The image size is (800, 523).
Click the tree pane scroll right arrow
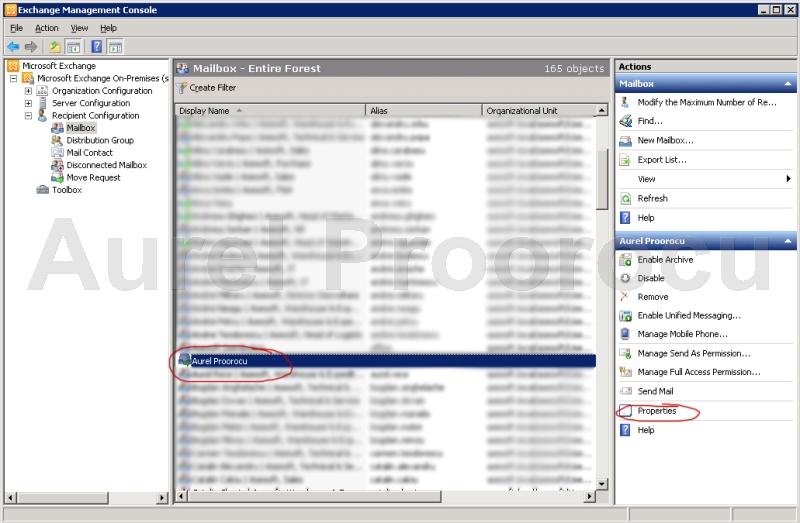click(x=162, y=497)
